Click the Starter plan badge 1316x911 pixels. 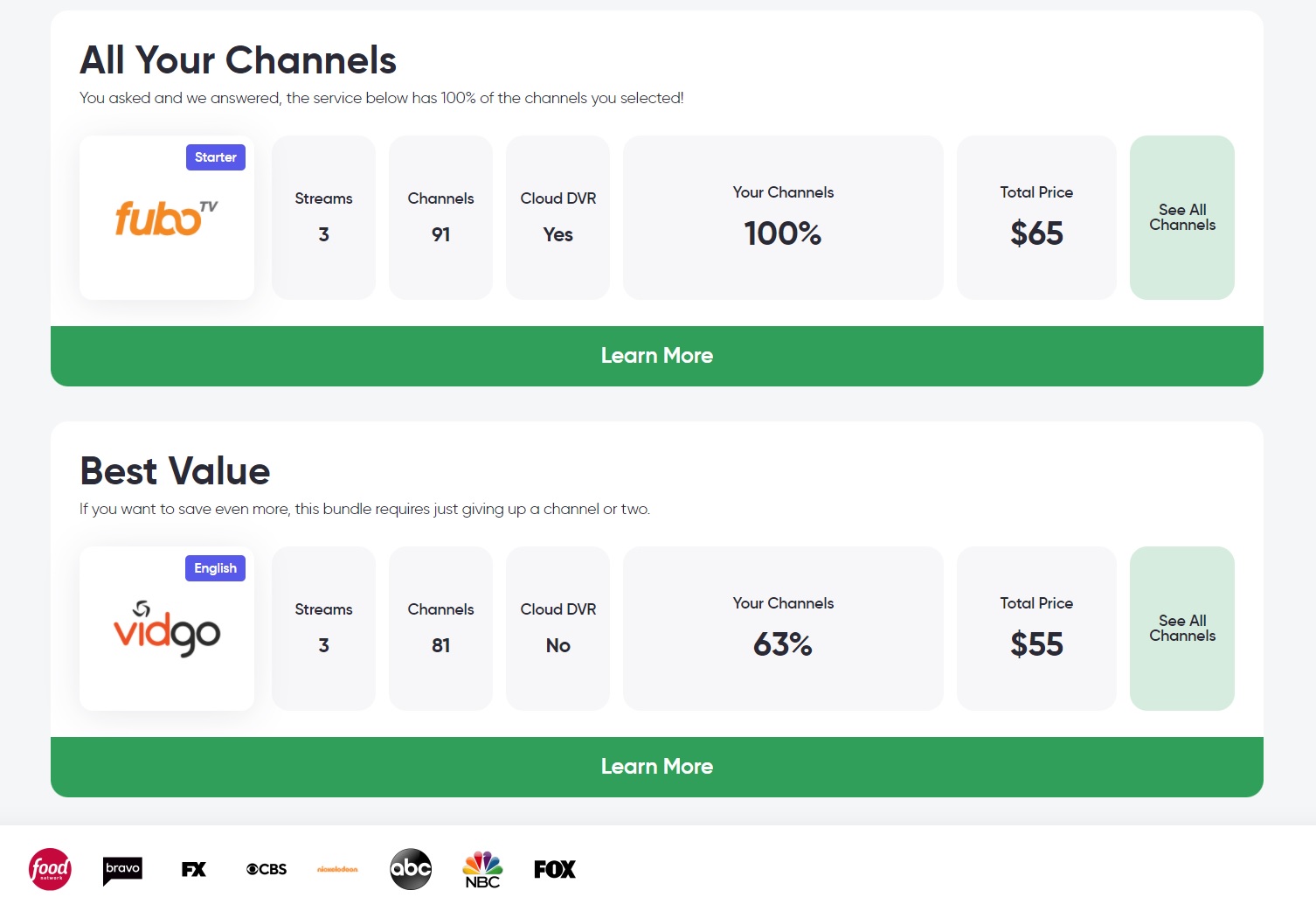pos(216,157)
